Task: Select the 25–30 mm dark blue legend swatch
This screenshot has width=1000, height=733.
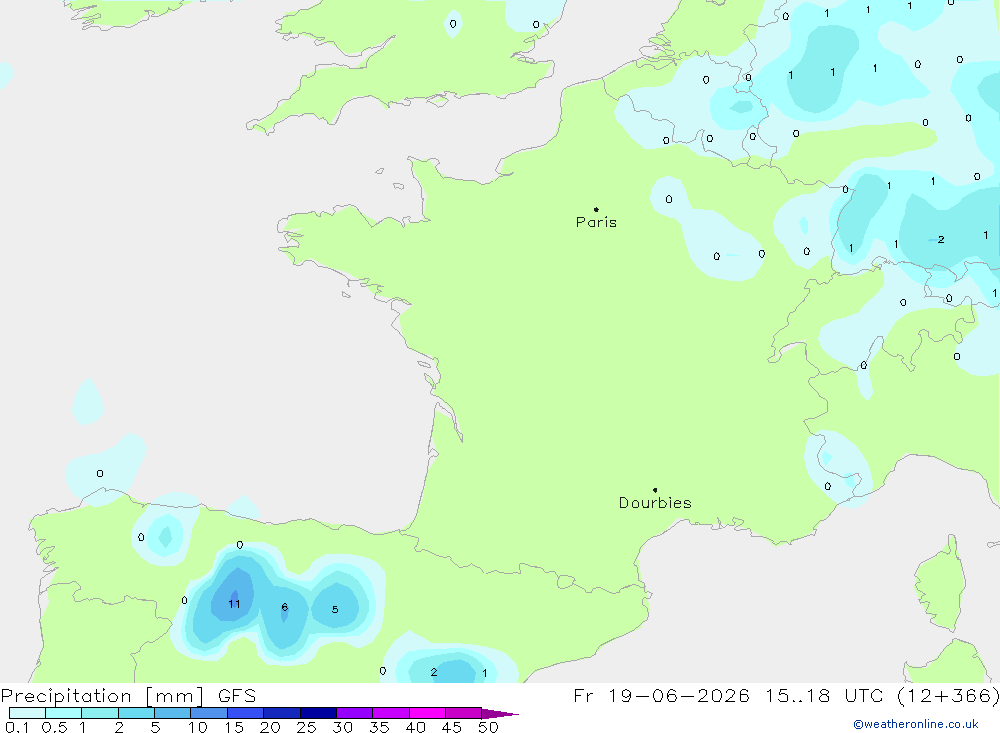Action: [x=318, y=713]
